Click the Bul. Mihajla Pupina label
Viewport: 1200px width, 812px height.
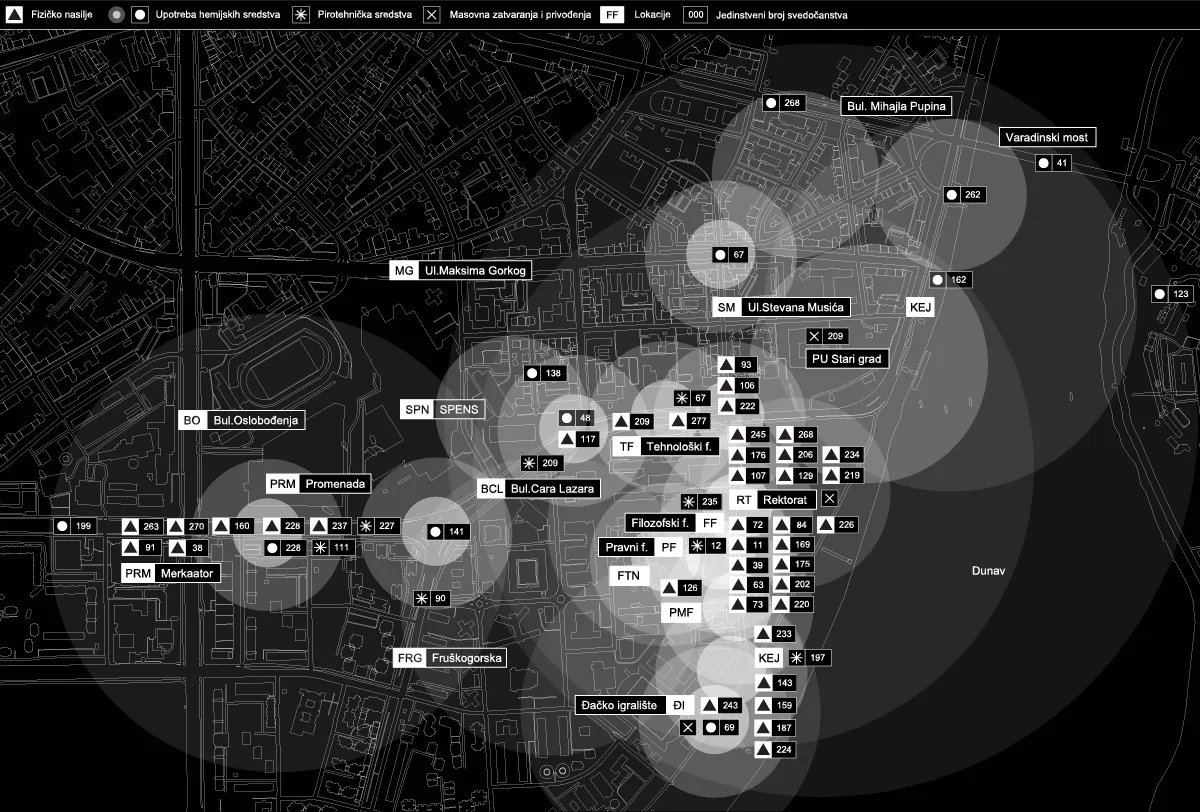897,105
